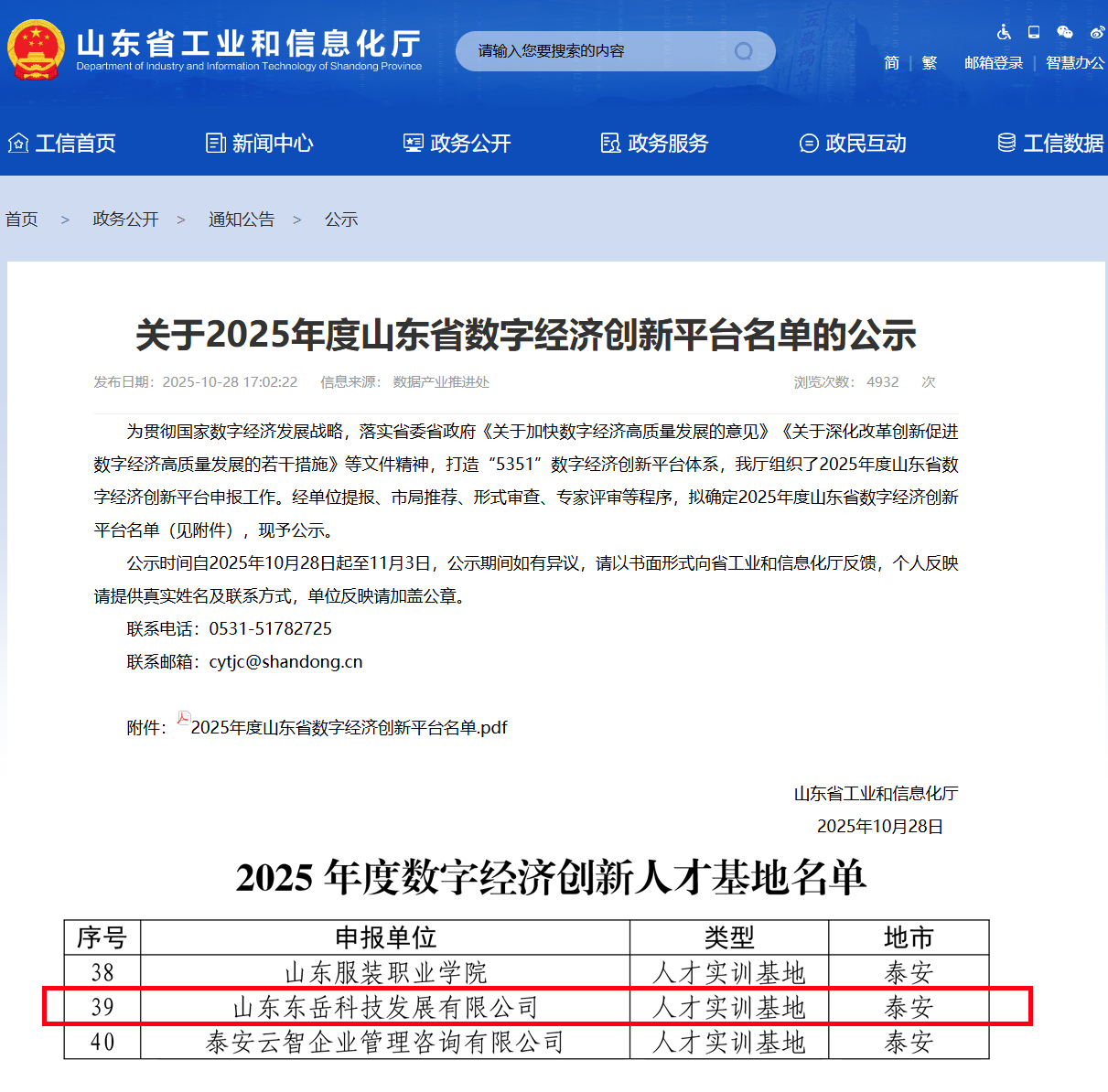Click the 邮箱登录 link
This screenshot has width=1108, height=1092.
pyautogui.click(x=994, y=63)
